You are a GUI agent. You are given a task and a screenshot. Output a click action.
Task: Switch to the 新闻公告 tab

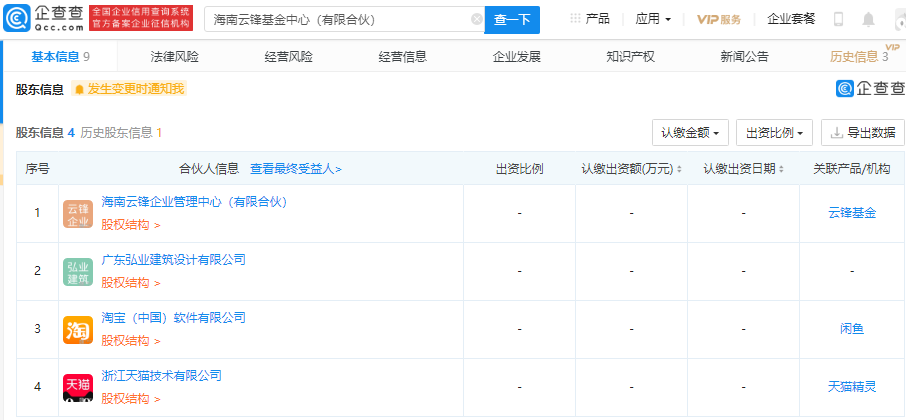(x=745, y=57)
